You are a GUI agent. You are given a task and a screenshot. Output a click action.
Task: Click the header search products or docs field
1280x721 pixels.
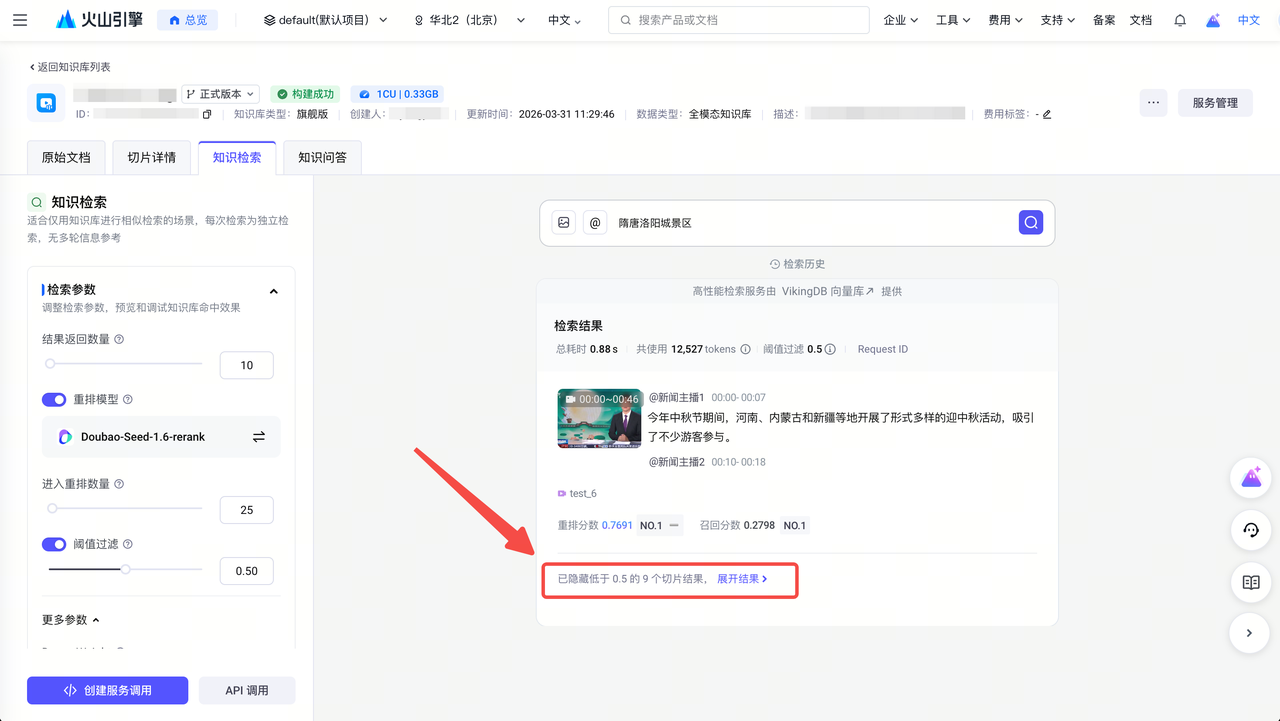pos(738,20)
